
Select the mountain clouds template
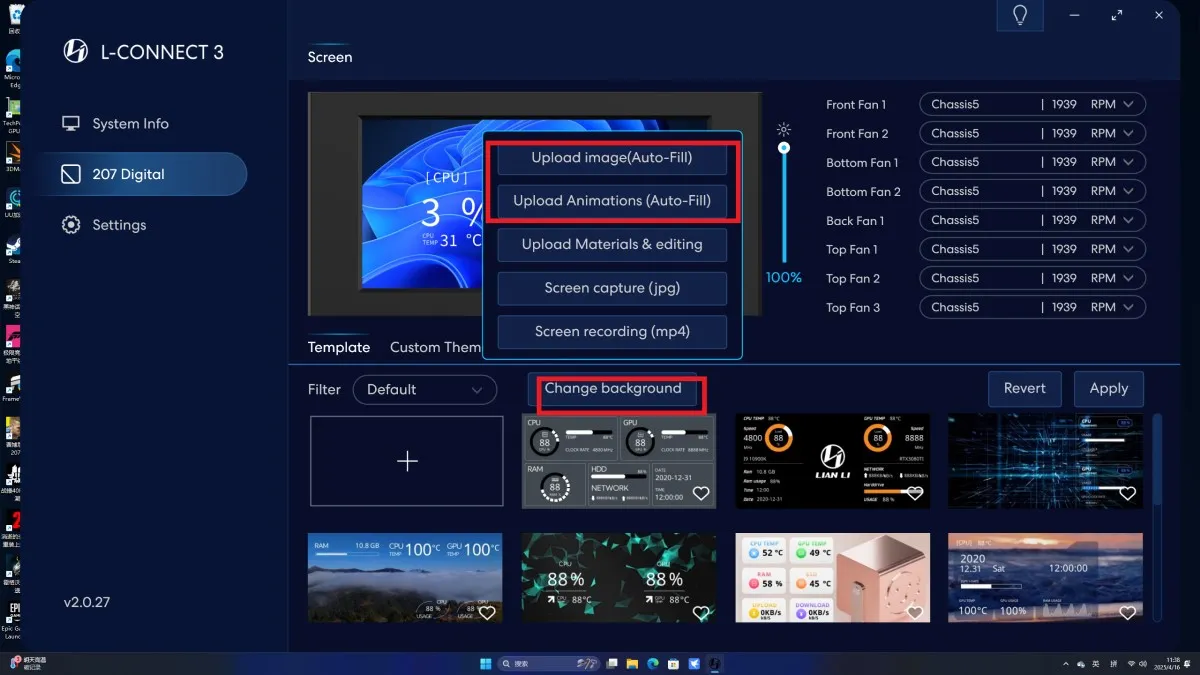405,577
